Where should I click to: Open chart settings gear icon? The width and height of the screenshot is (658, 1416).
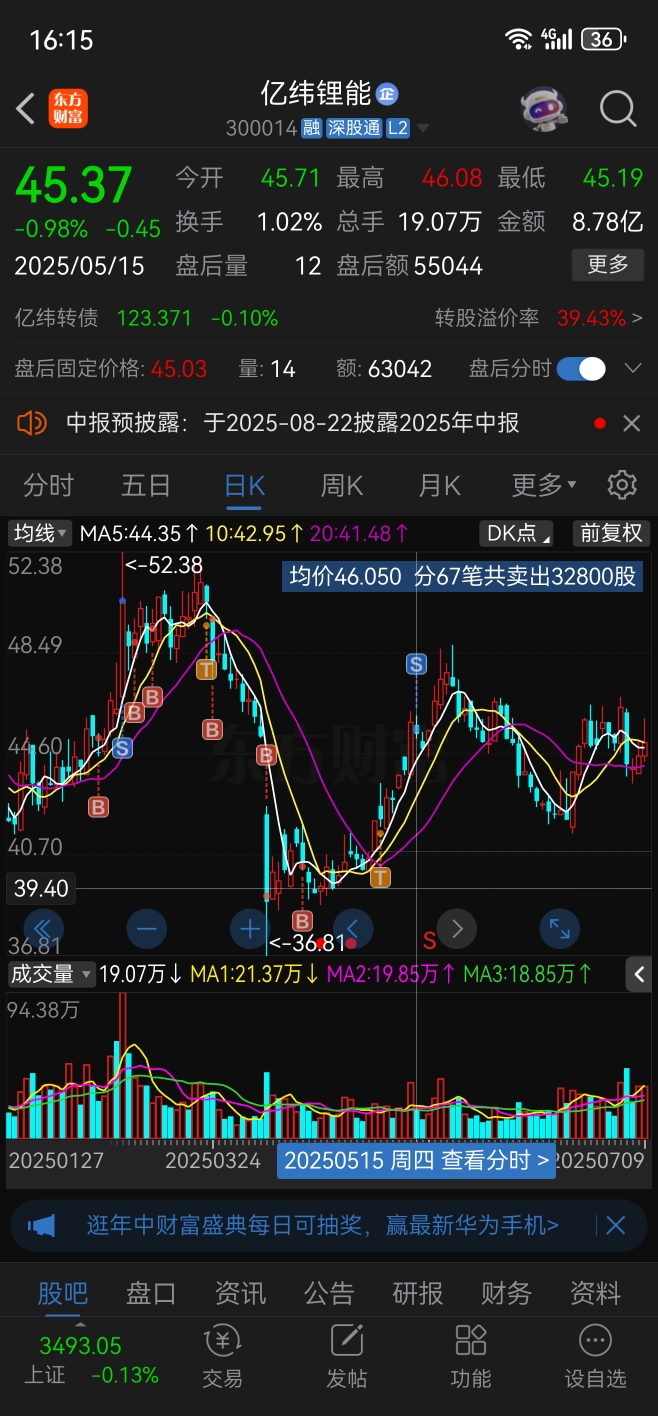point(622,486)
